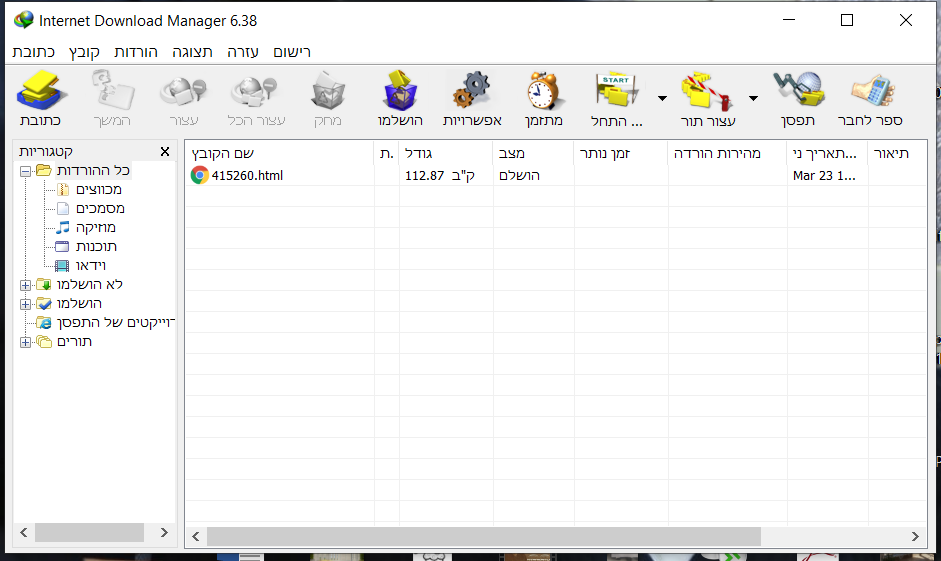Click the Delete (מחק) toolbar icon
Image resolution: width=941 pixels, height=561 pixels.
coord(328,91)
